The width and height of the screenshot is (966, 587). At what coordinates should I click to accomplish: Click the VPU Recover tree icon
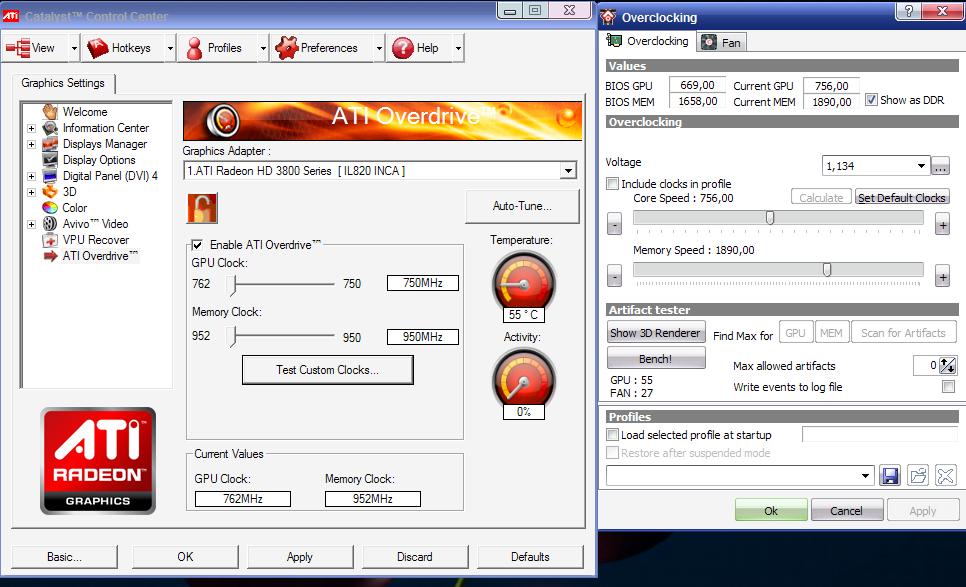pos(50,240)
